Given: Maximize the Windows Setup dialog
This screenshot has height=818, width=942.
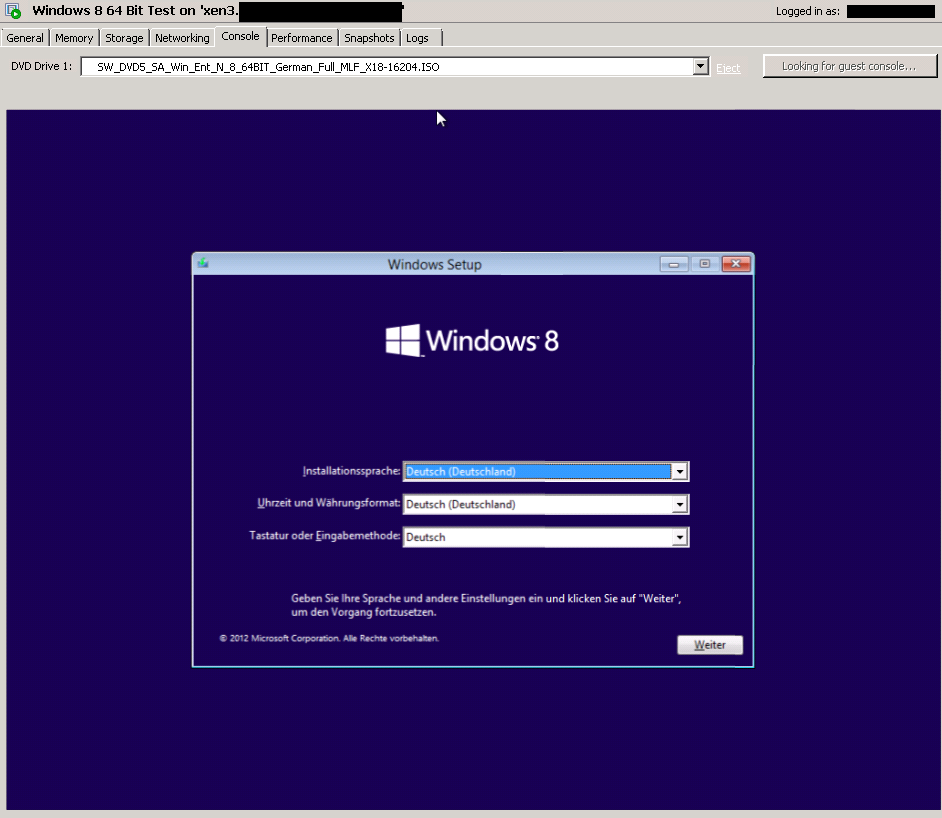Looking at the screenshot, I should (x=705, y=264).
